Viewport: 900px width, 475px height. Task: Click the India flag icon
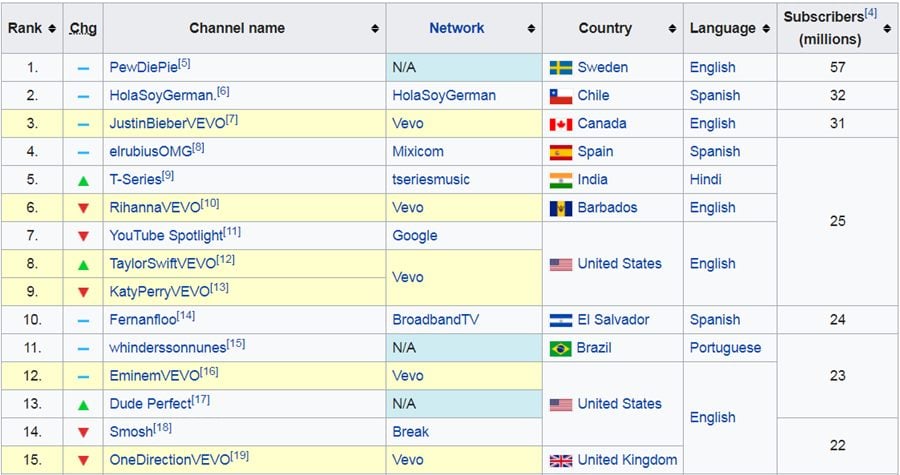point(560,180)
